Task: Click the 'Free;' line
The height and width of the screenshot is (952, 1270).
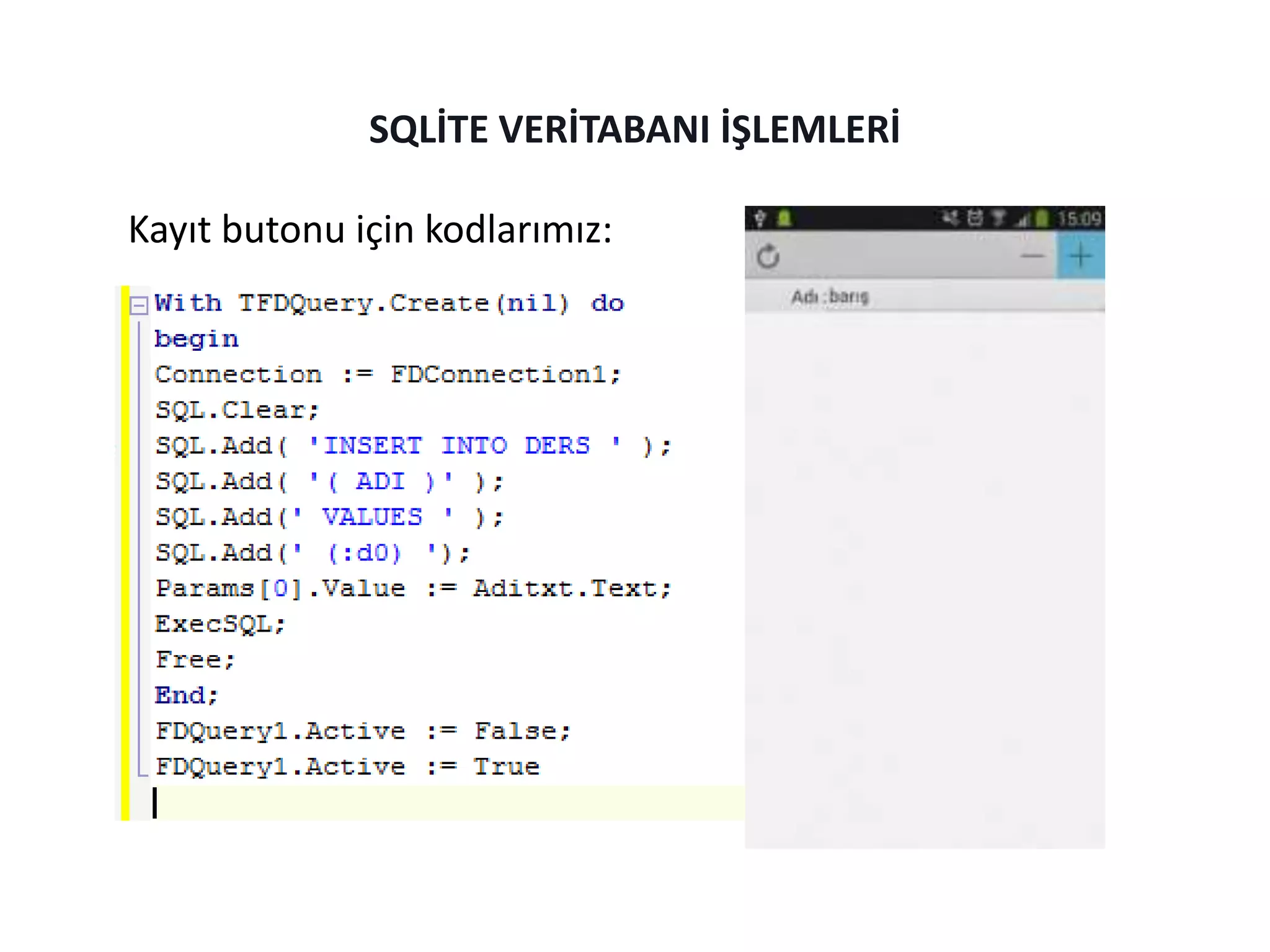Action: click(x=195, y=659)
